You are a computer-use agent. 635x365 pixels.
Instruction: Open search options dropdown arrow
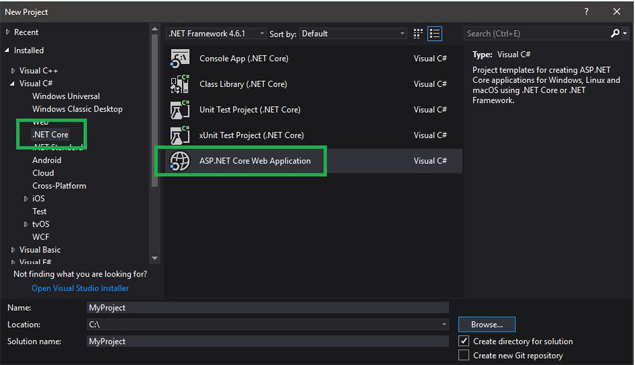tap(625, 34)
